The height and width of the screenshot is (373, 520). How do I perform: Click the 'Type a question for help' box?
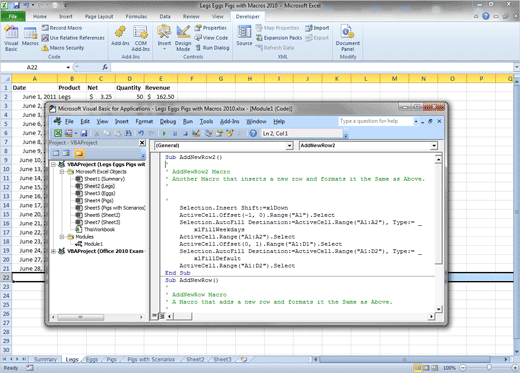[x=375, y=121]
